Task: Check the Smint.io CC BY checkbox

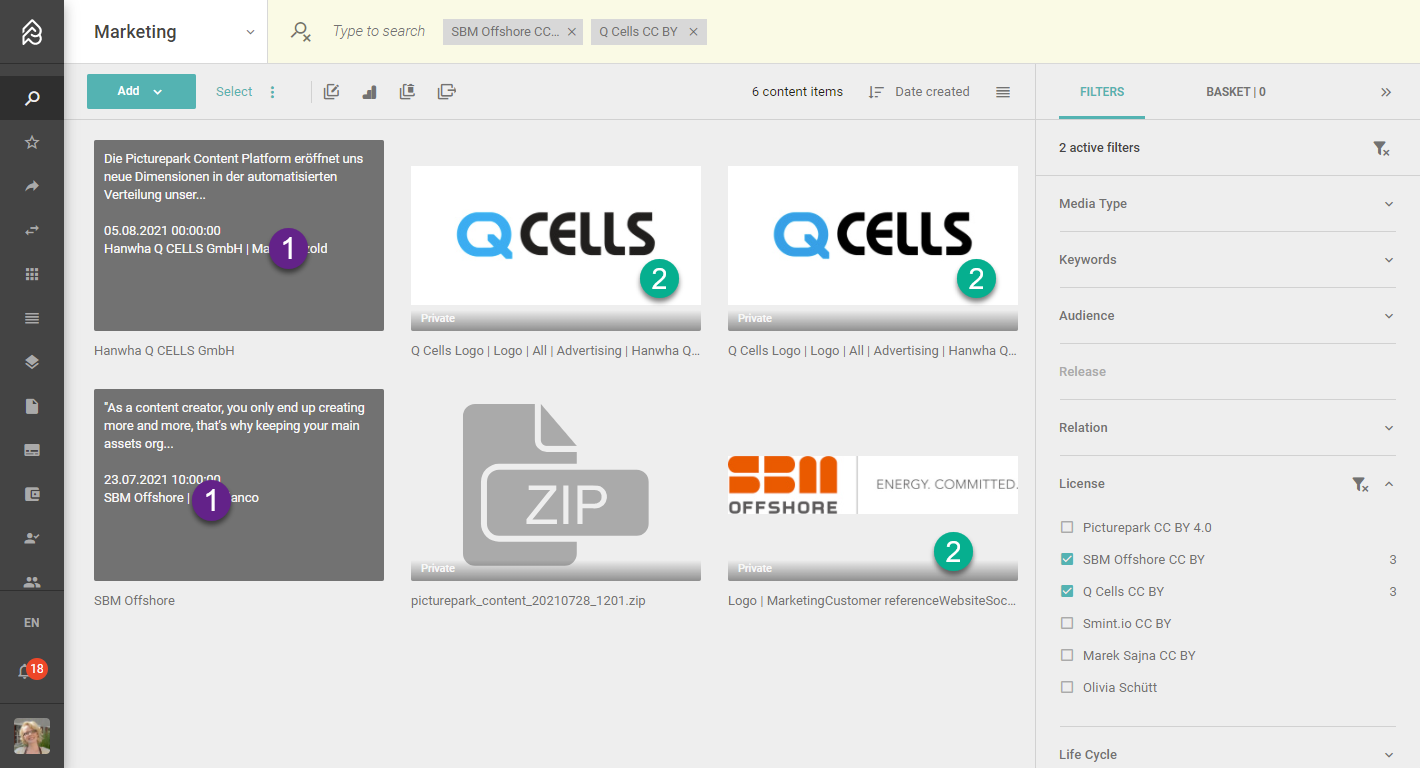Action: coord(1067,623)
